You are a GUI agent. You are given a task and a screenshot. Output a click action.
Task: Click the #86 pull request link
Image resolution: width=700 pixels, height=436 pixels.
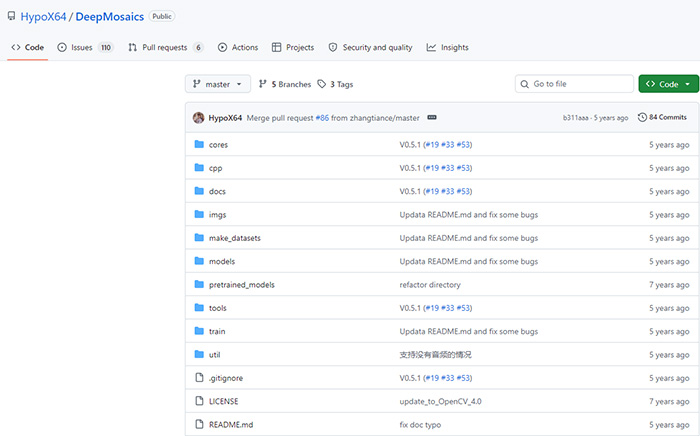coord(322,118)
